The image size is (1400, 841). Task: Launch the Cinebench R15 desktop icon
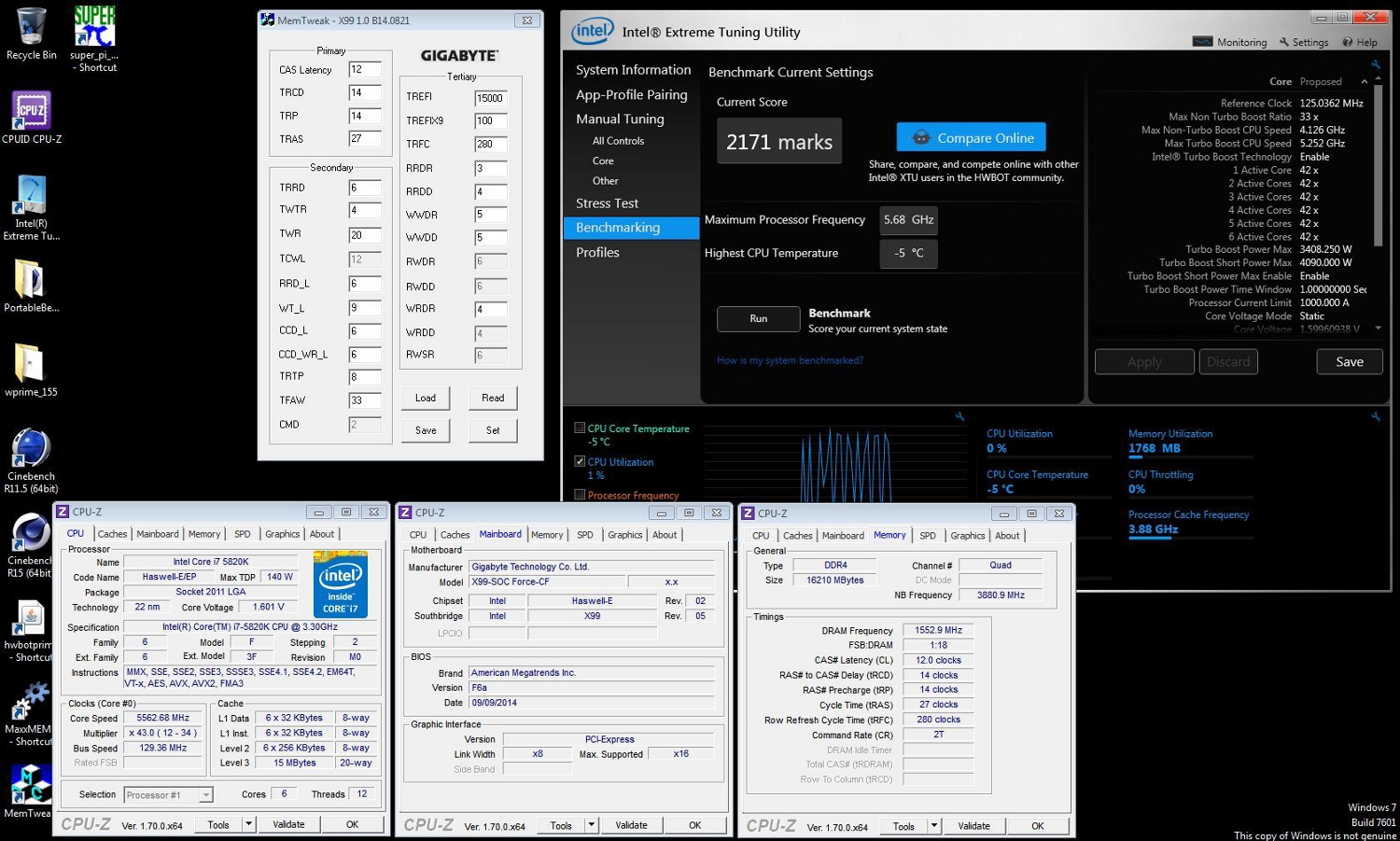(x=31, y=533)
